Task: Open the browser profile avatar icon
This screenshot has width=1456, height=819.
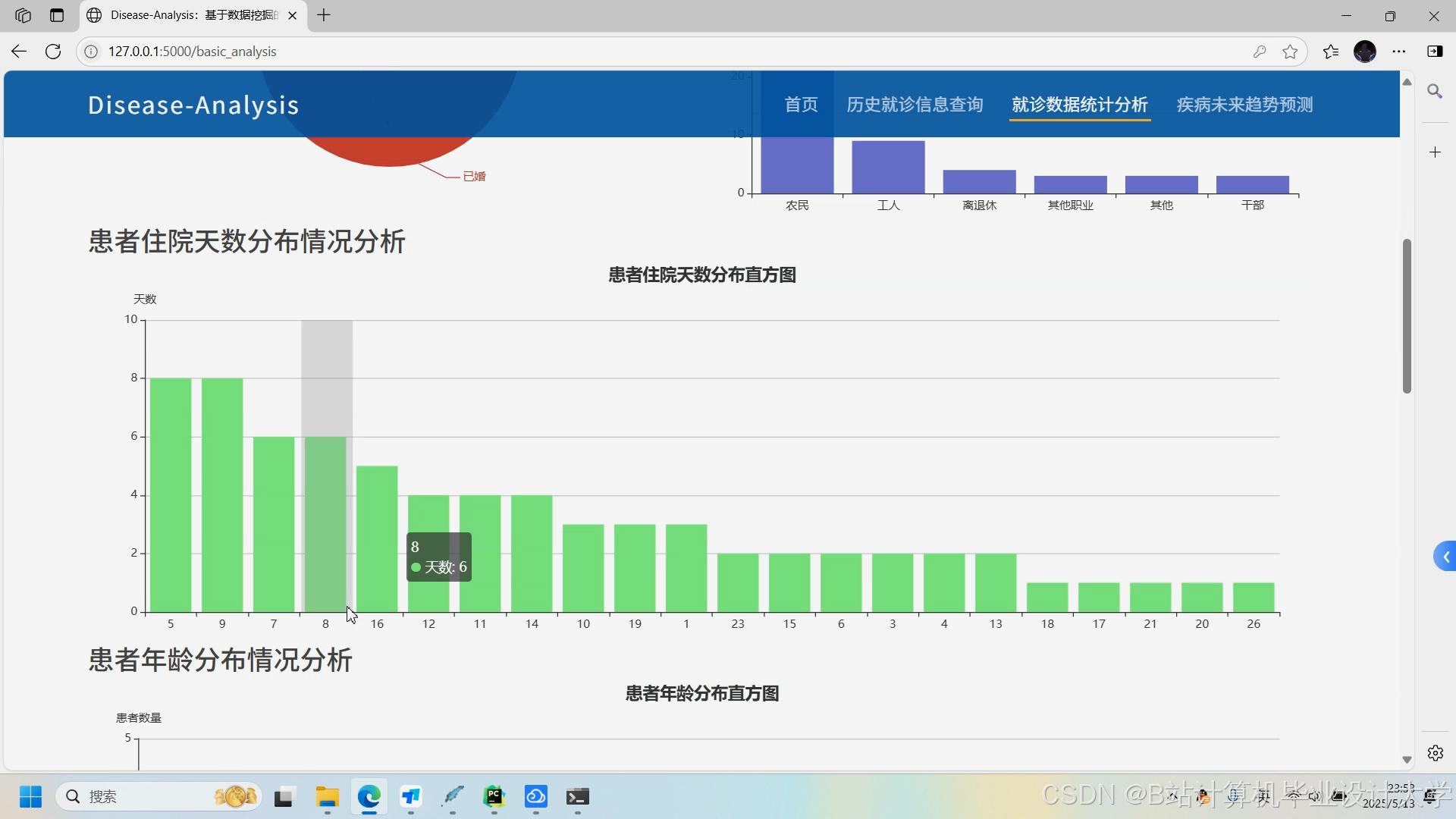Action: point(1367,51)
